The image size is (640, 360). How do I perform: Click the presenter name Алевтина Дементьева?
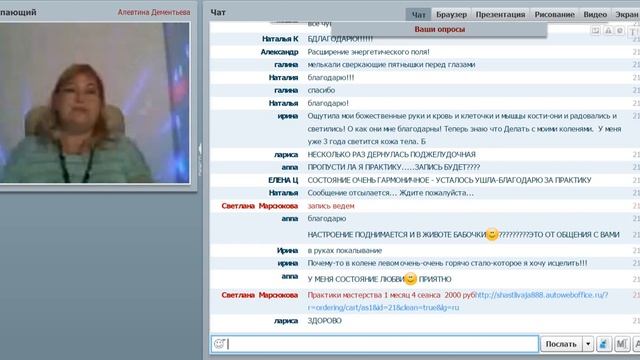point(154,12)
